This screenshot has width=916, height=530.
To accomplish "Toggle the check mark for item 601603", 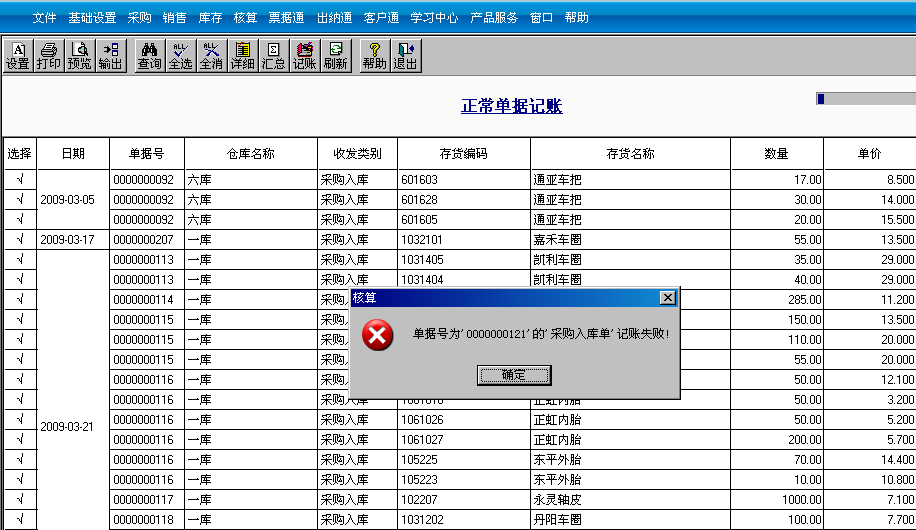I will click(20, 179).
